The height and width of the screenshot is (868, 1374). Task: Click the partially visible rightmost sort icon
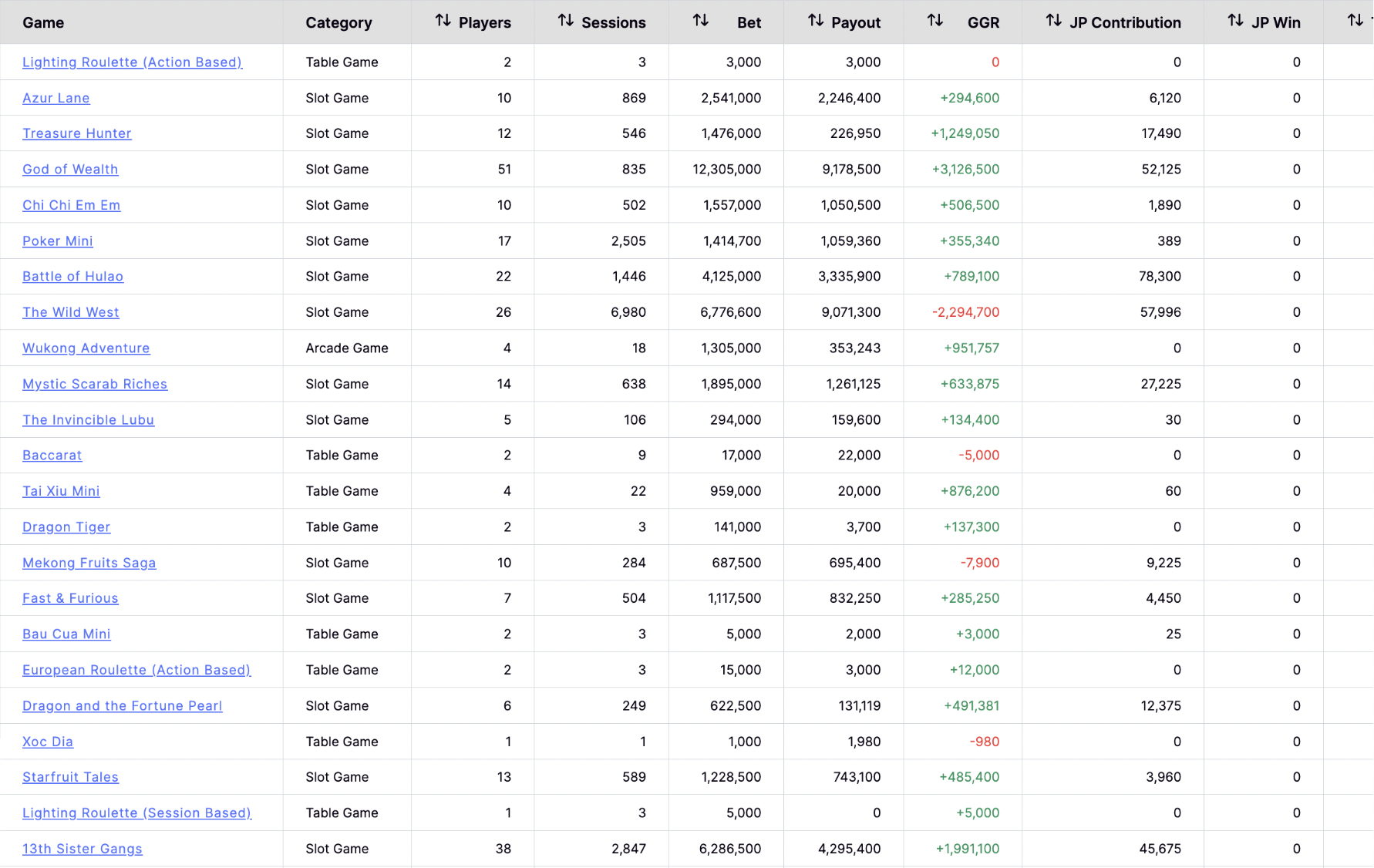pyautogui.click(x=1355, y=21)
